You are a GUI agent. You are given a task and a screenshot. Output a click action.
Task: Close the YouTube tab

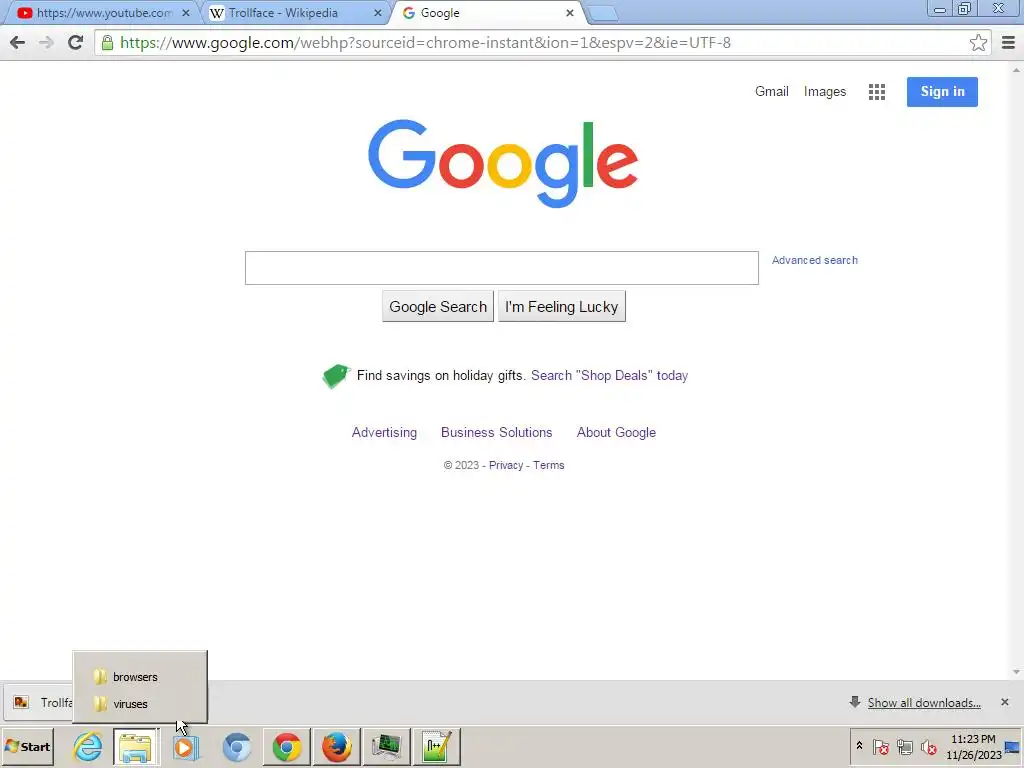185,13
